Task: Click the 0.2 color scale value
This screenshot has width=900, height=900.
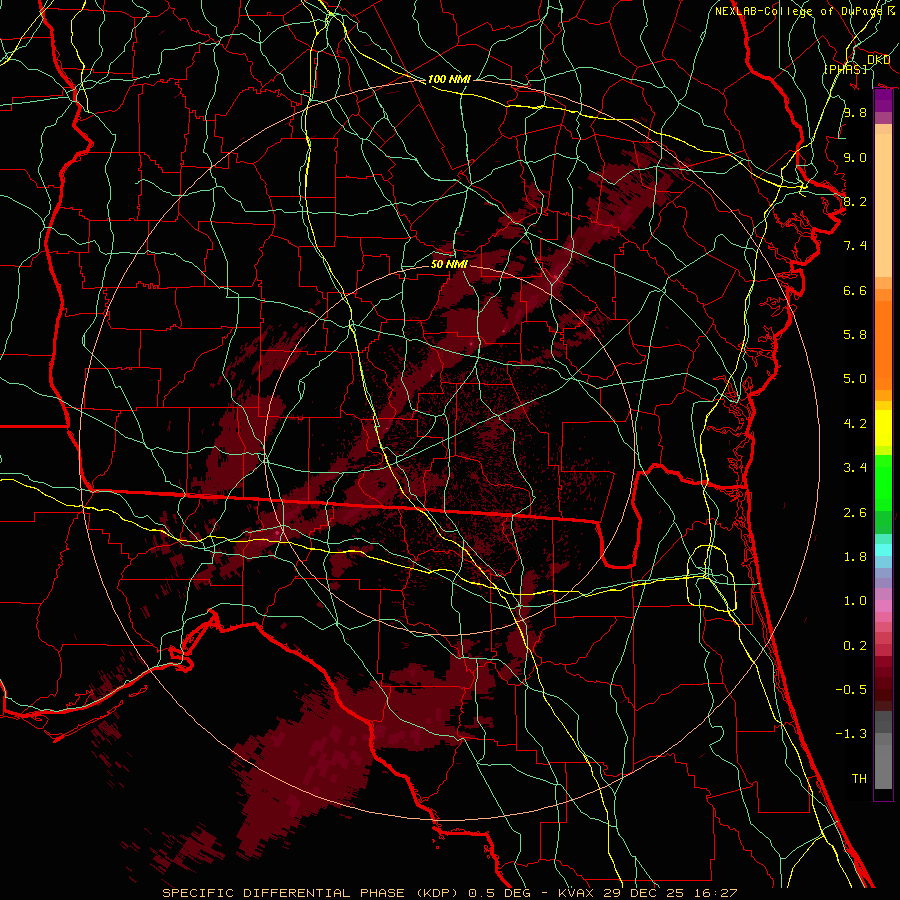Action: click(x=855, y=646)
